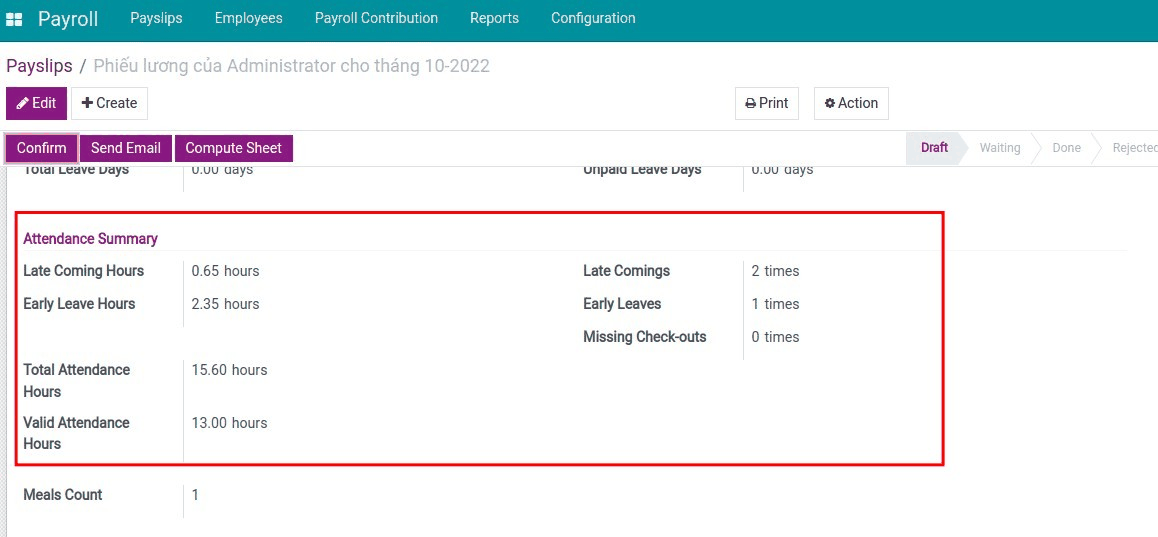Click the Create button
Viewport: 1158px width, 537px height.
click(109, 103)
